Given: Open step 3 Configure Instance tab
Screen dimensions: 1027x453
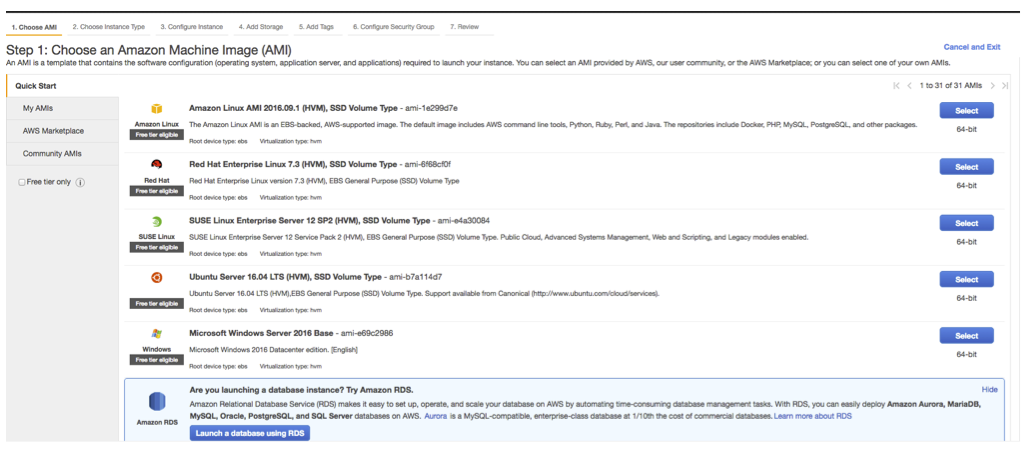Looking at the screenshot, I should tap(191, 27).
